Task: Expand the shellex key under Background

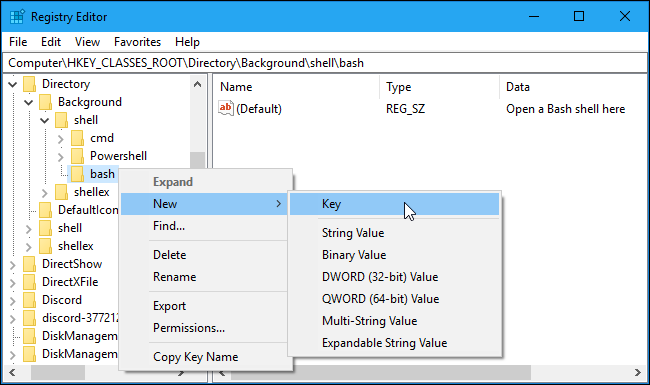Action: click(x=45, y=193)
